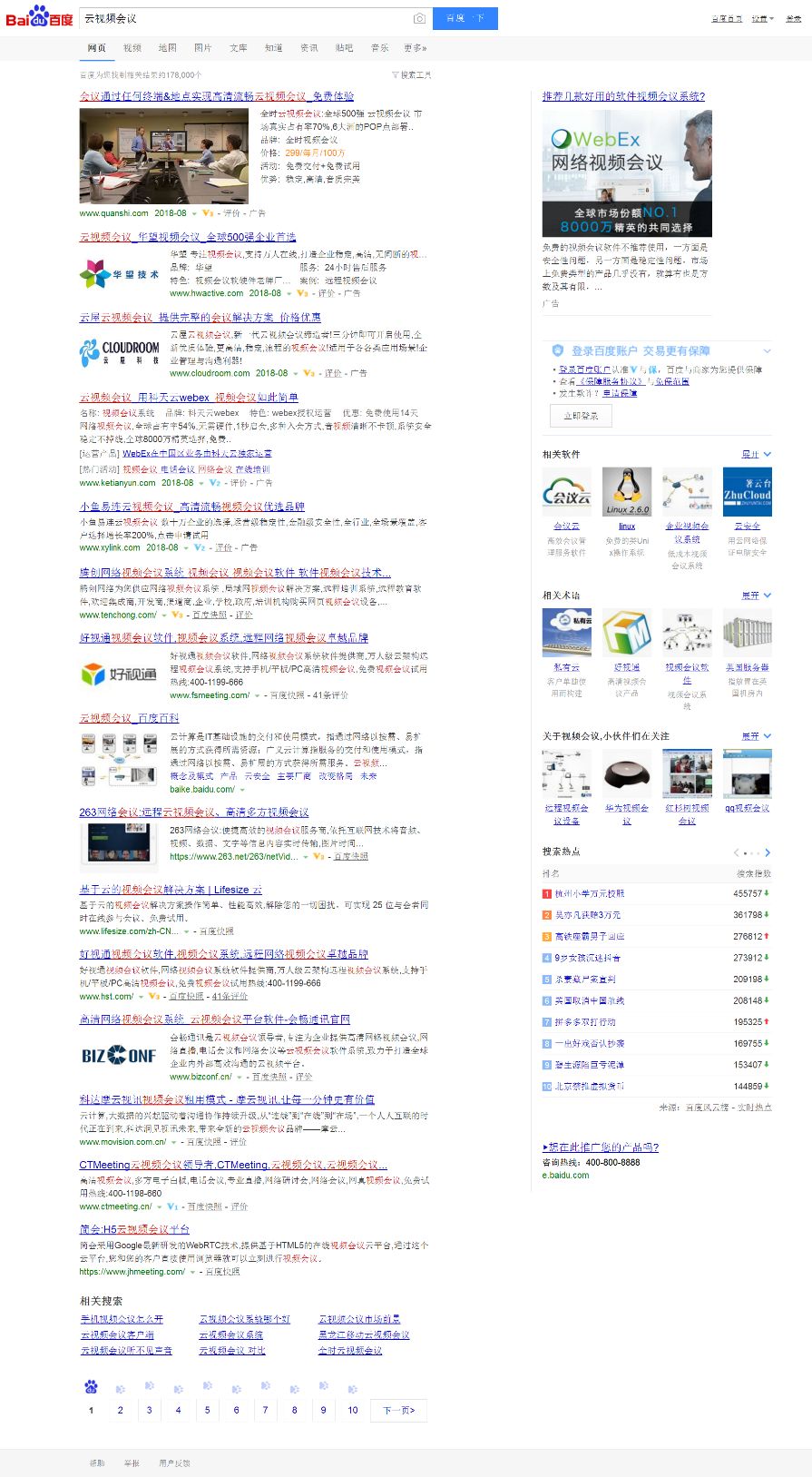Open the 设置 dropdown in header
812x1477 pixels.
pyautogui.click(x=762, y=18)
